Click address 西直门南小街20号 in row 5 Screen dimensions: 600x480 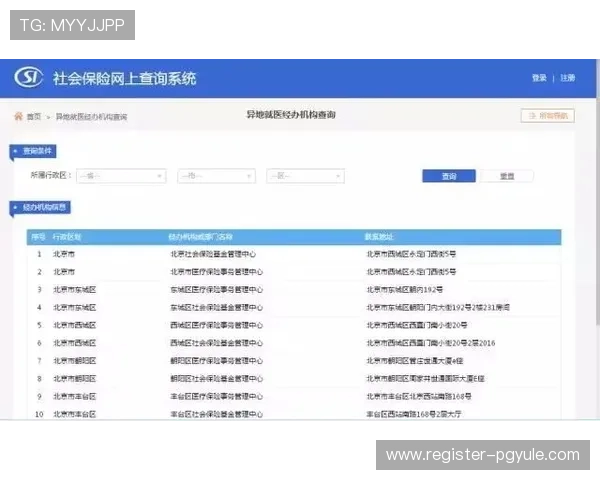point(417,325)
